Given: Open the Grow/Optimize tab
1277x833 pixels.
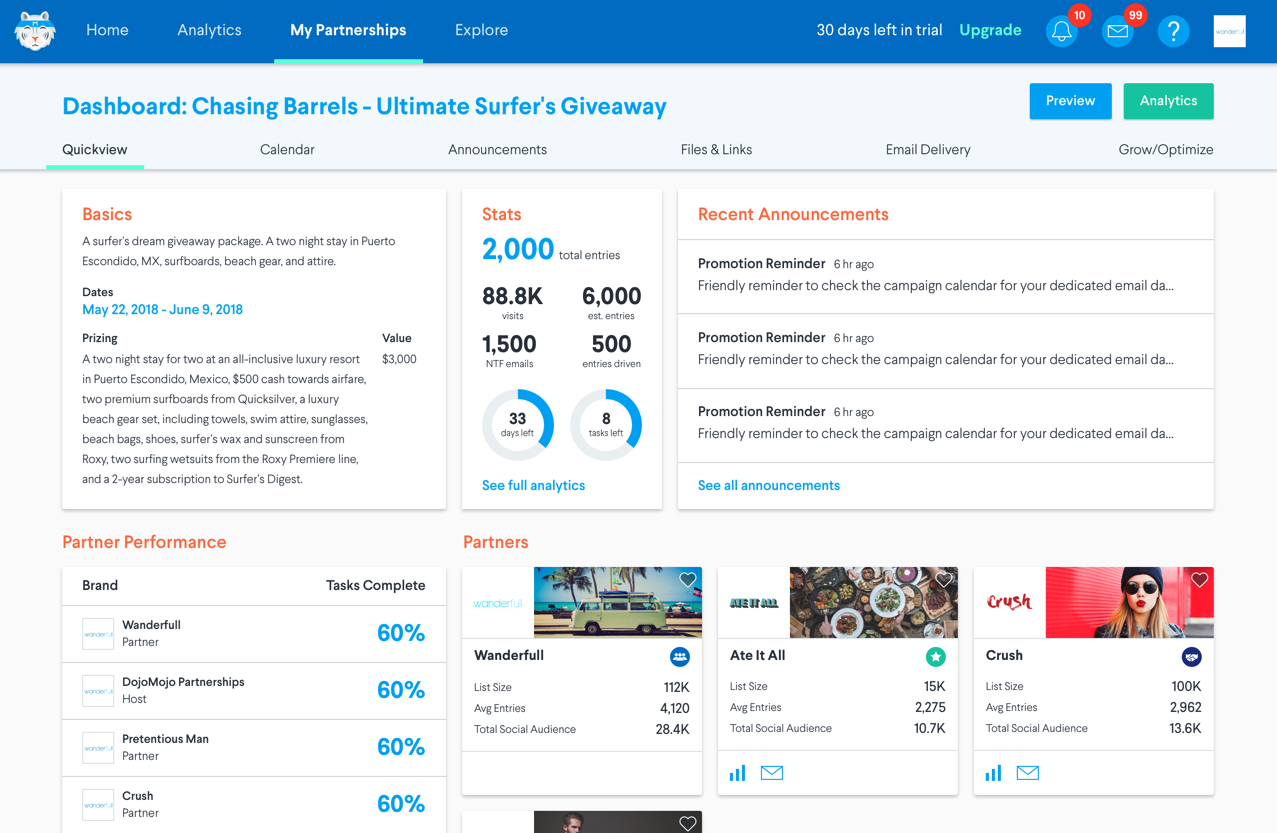Looking at the screenshot, I should 1166,150.
